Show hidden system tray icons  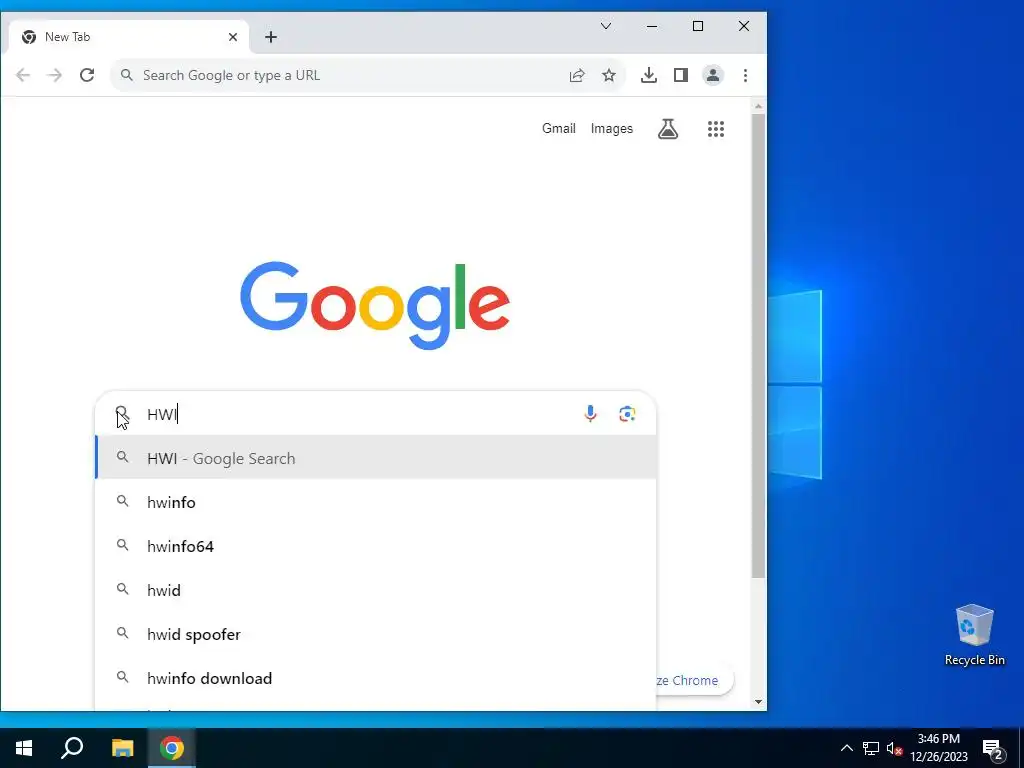846,748
